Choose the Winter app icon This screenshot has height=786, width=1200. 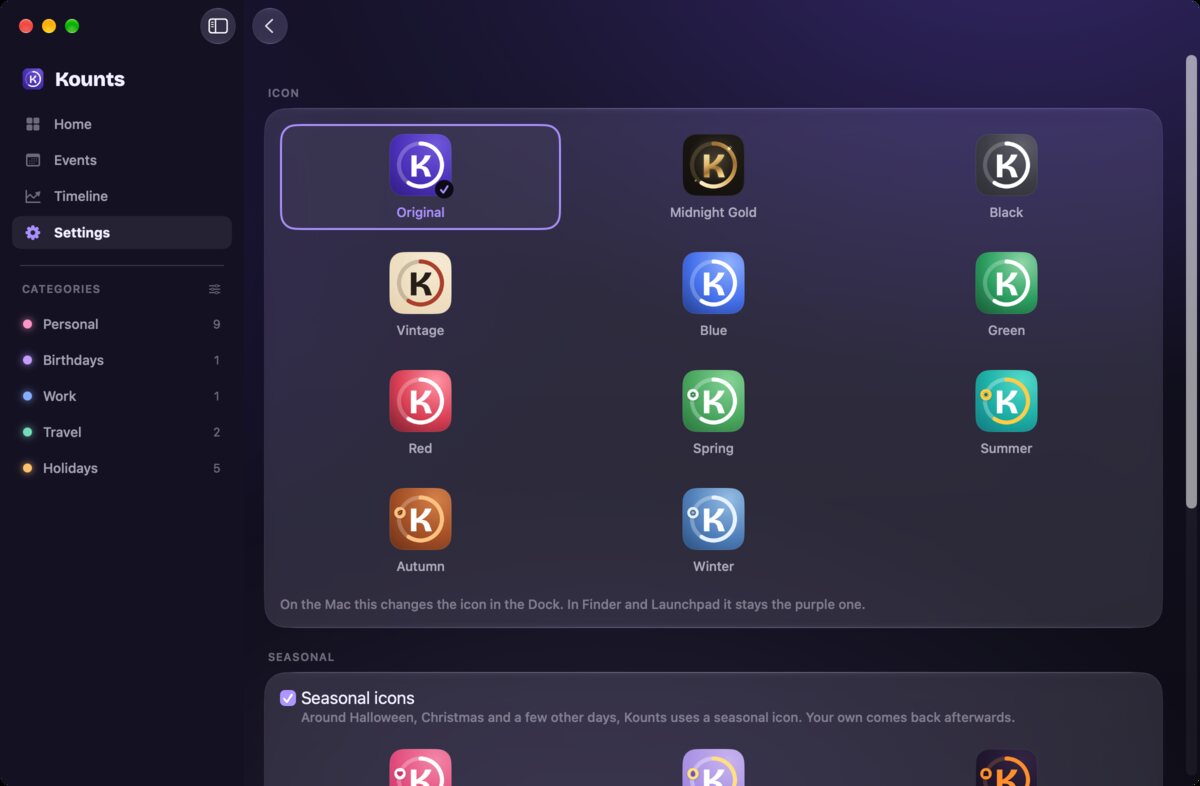(713, 519)
